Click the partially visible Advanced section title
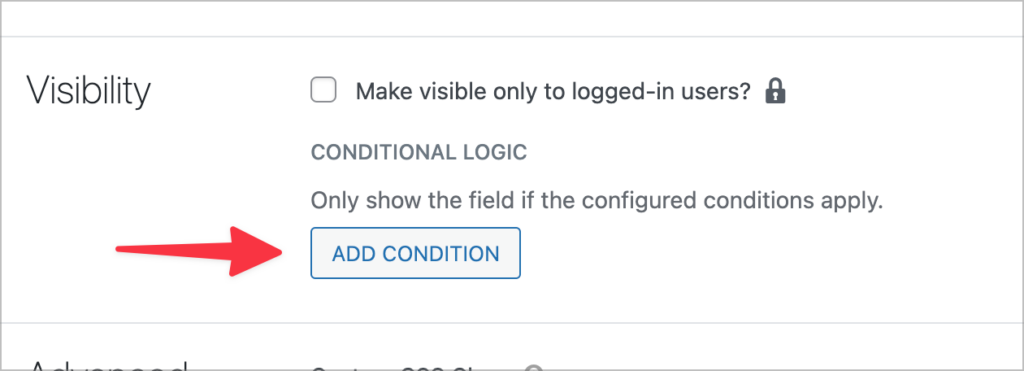The height and width of the screenshot is (371, 1024). point(108,364)
